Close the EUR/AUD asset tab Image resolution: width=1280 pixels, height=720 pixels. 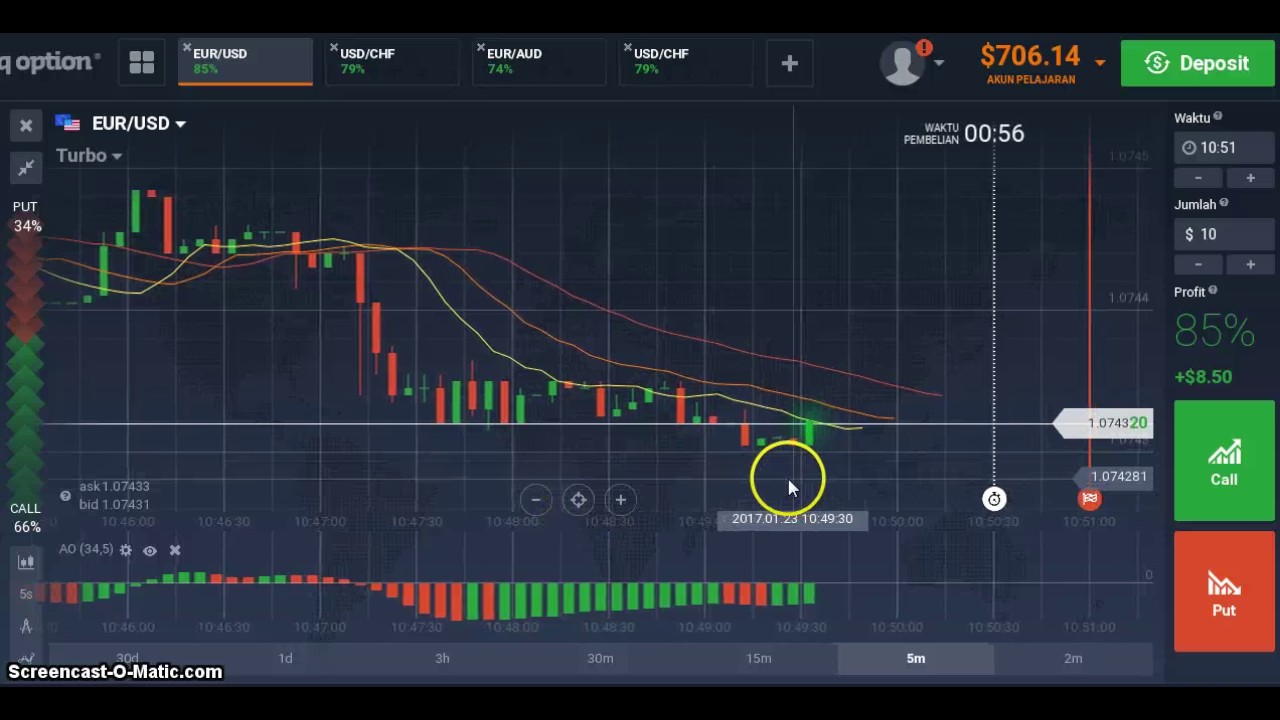click(480, 48)
